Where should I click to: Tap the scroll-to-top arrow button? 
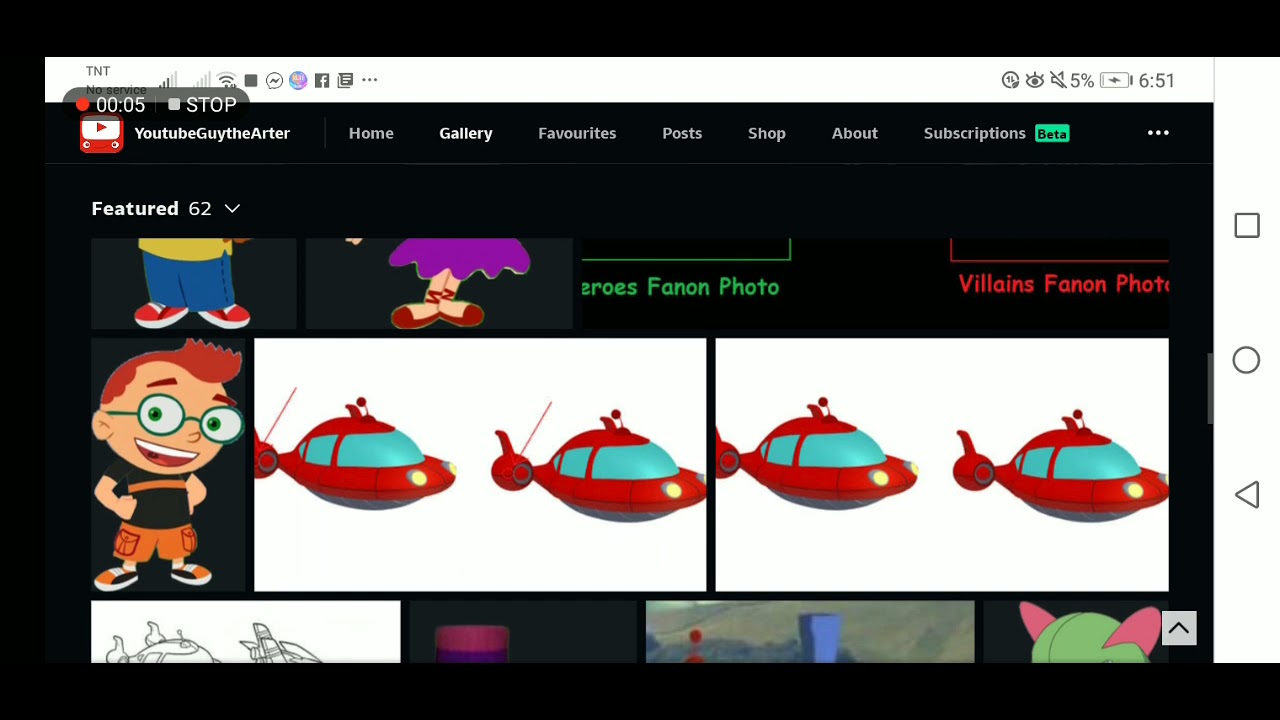1178,628
